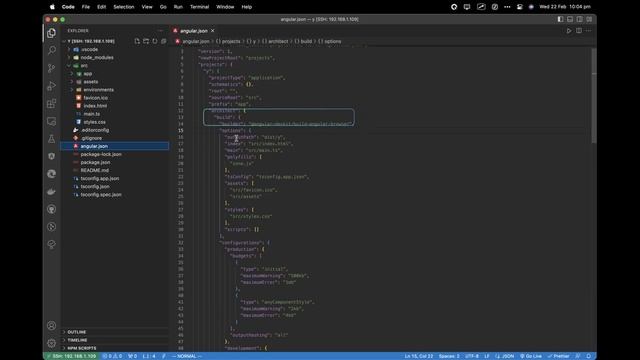Click errors and warnings count in status bar
This screenshot has height=360, width=640.
click(x=112, y=356)
